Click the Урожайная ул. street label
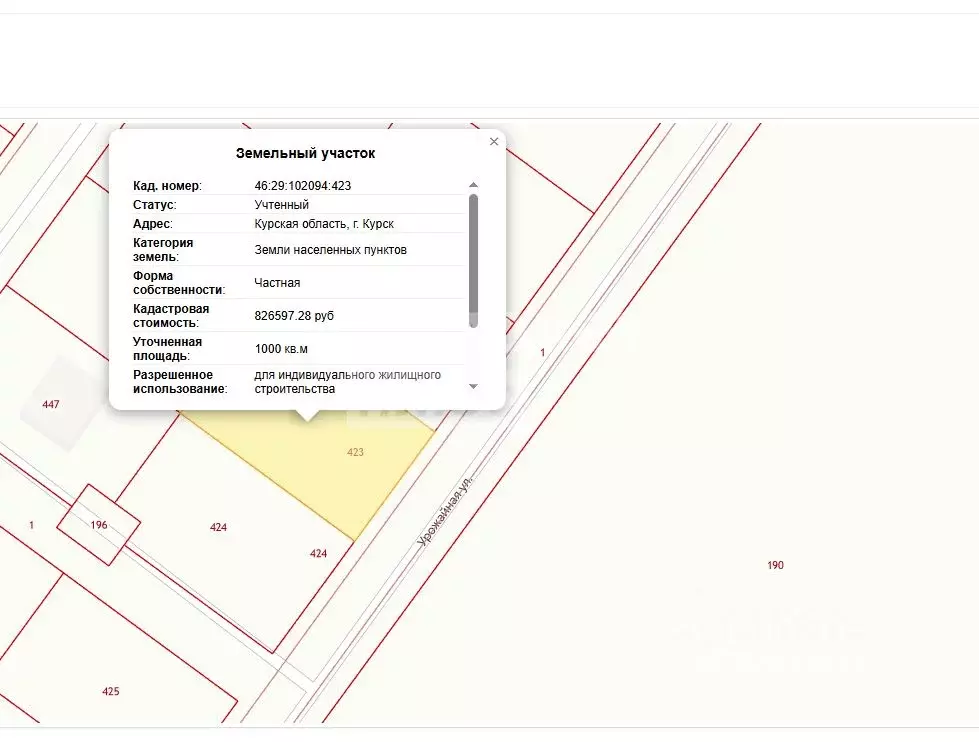 pos(445,511)
